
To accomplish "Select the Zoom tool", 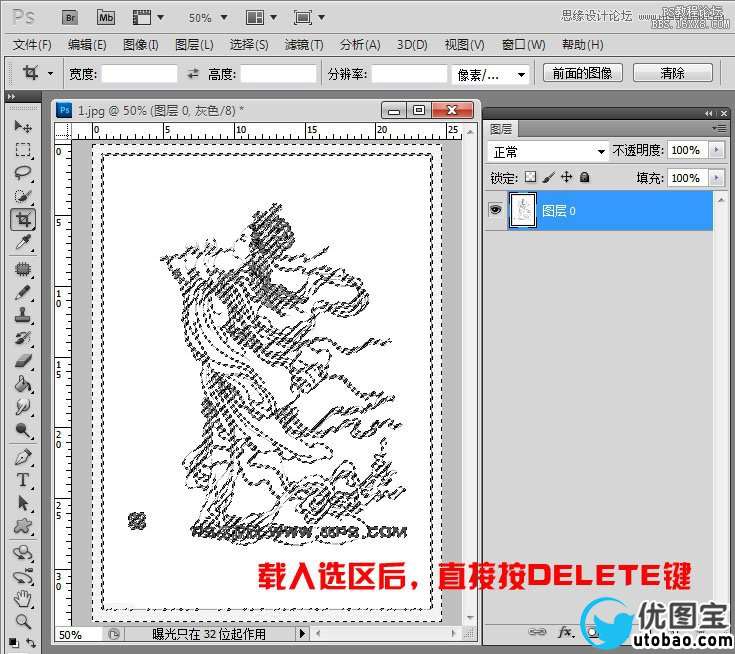I will (x=22, y=622).
